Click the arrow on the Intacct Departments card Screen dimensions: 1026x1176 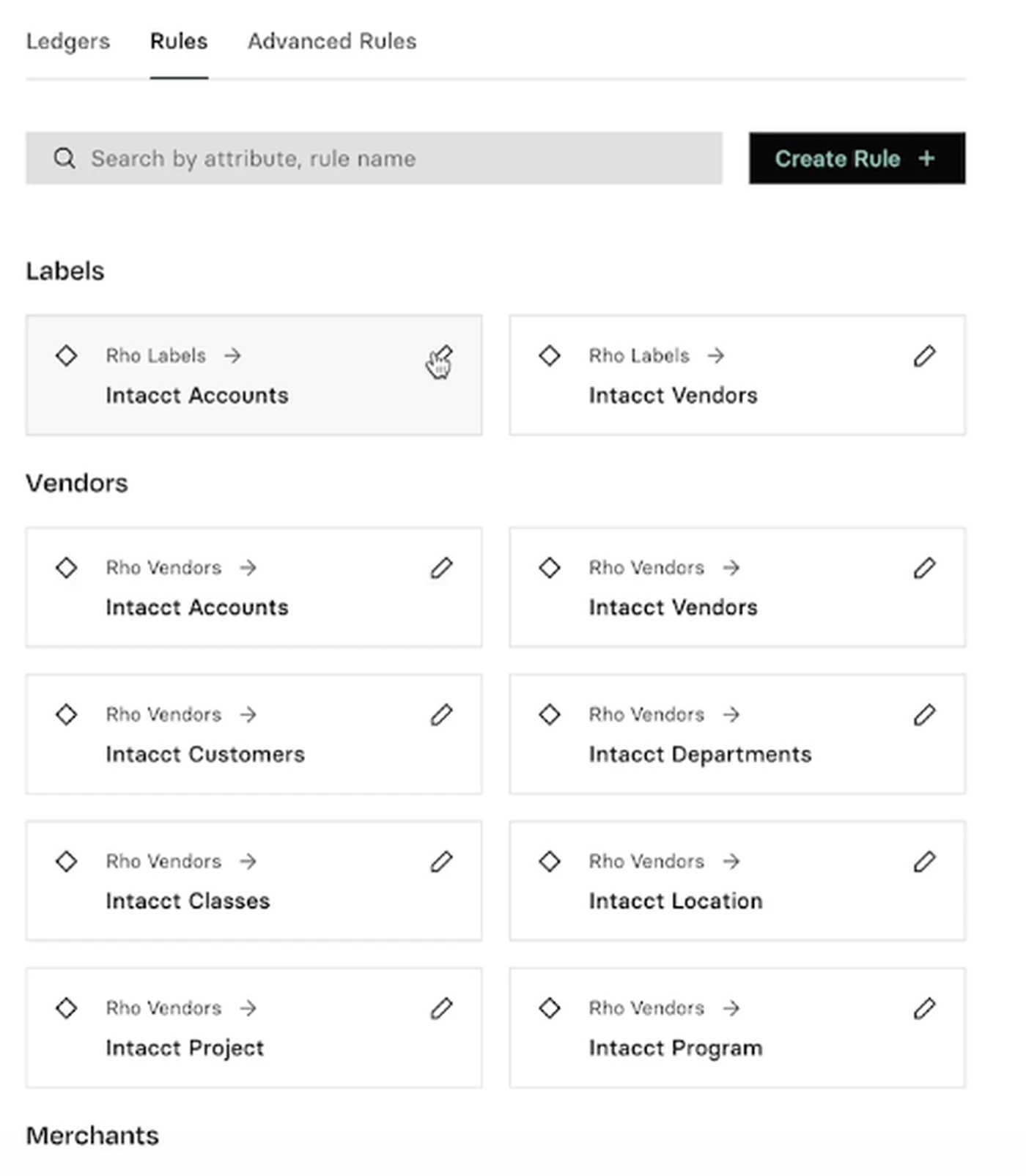coord(731,714)
